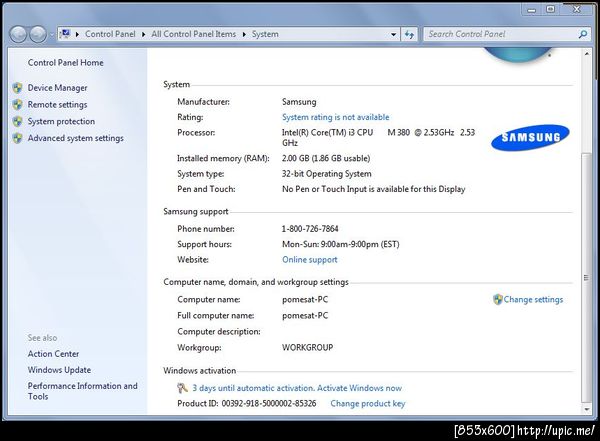
Task: Go to Control Panel breadcrumb
Action: 110,34
